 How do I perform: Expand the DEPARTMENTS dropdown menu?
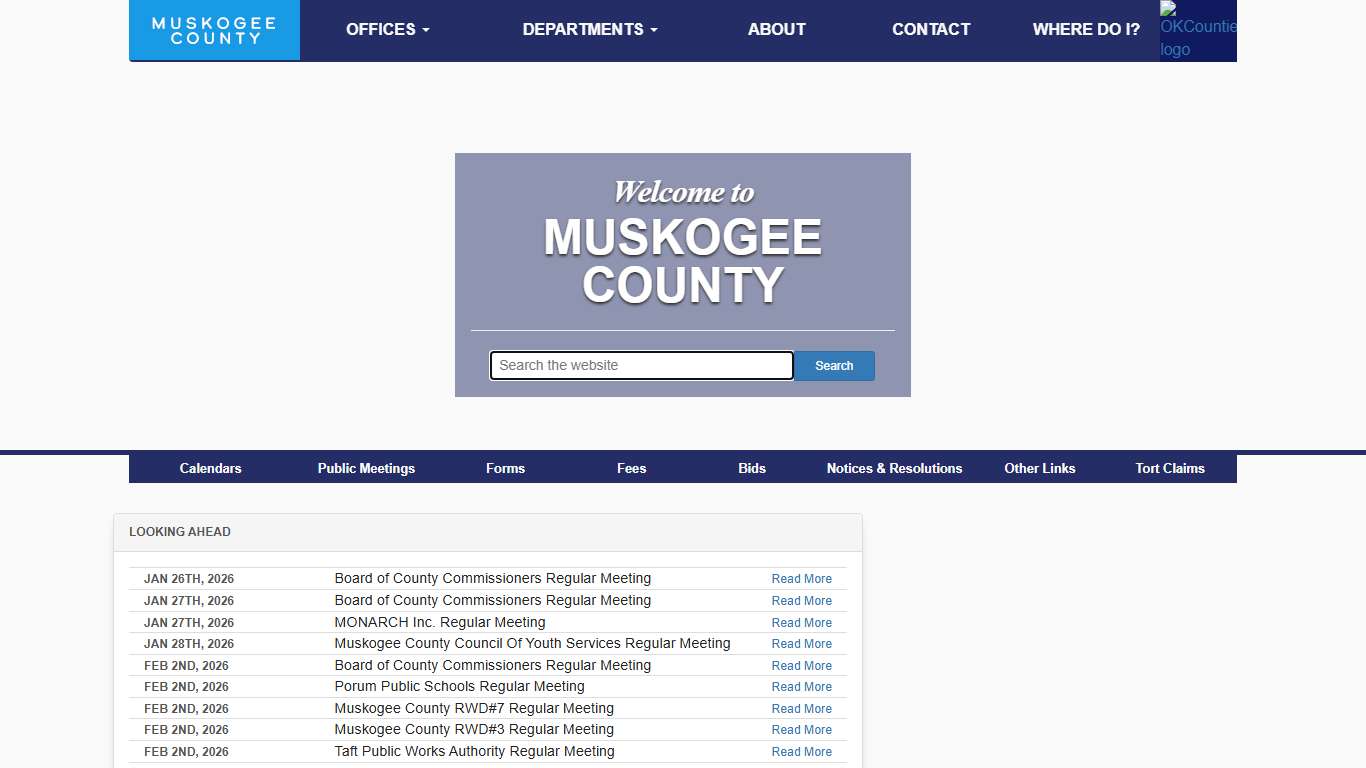click(589, 29)
